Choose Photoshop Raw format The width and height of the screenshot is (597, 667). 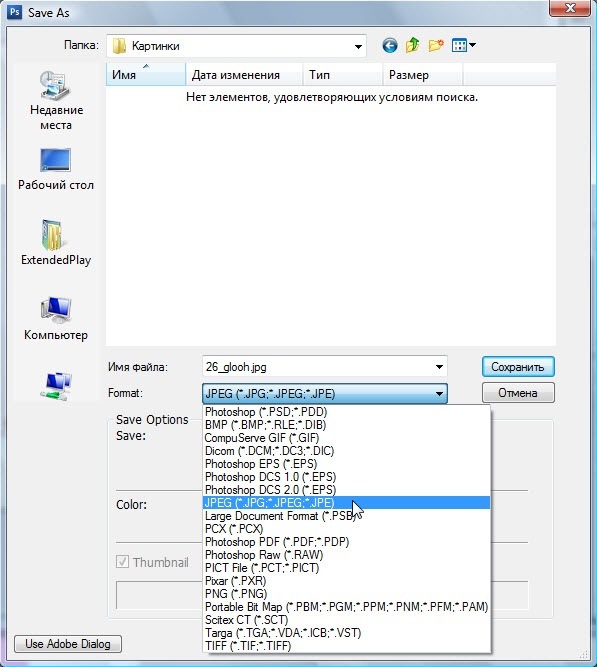click(346, 555)
